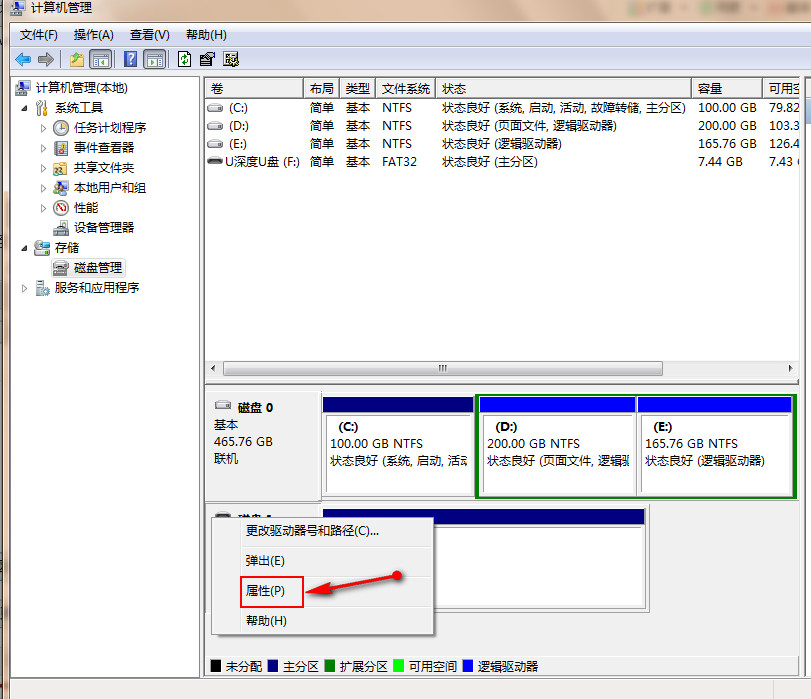The image size is (811, 699).
Task: Open the 操作(A) menu
Action: tap(93, 35)
